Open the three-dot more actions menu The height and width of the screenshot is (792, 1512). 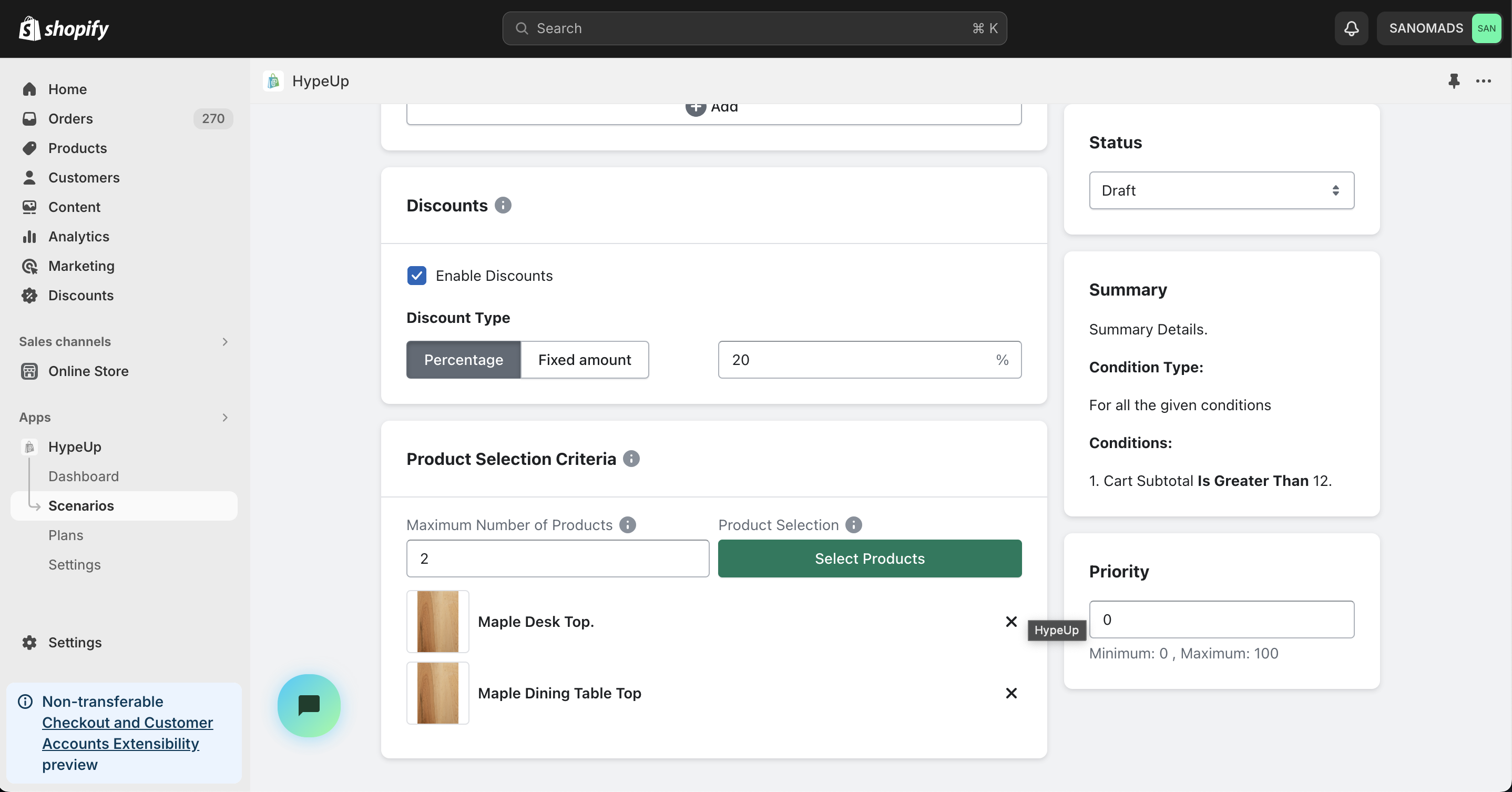(1483, 81)
